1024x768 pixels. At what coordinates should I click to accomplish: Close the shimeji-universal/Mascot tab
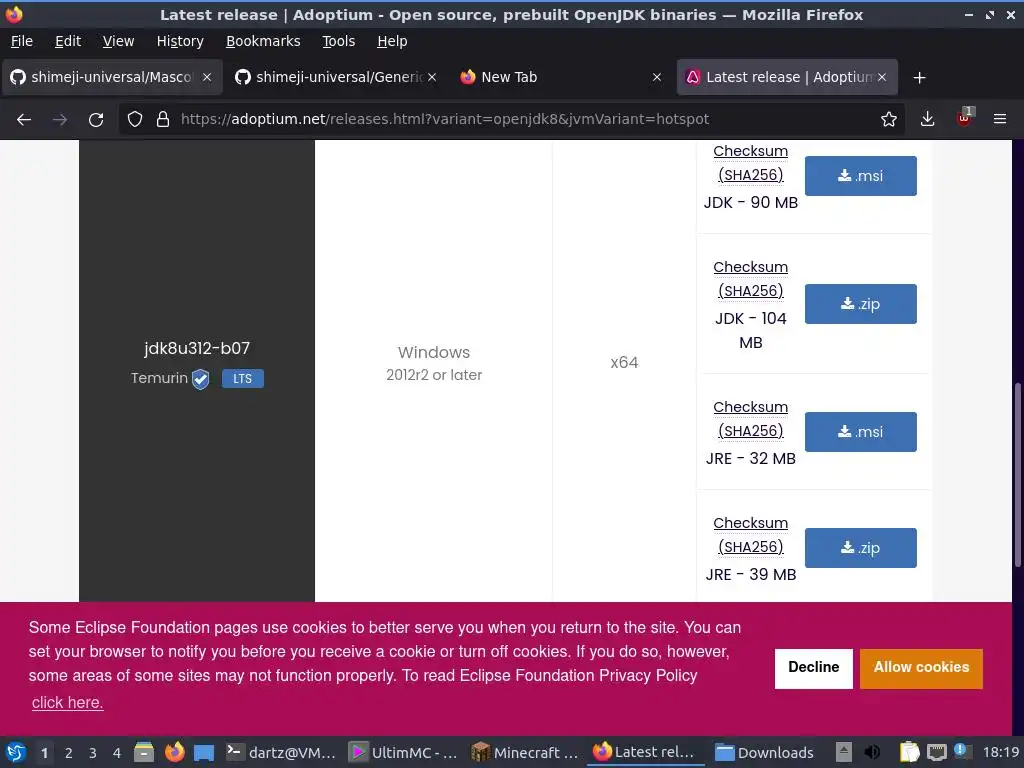point(207,77)
